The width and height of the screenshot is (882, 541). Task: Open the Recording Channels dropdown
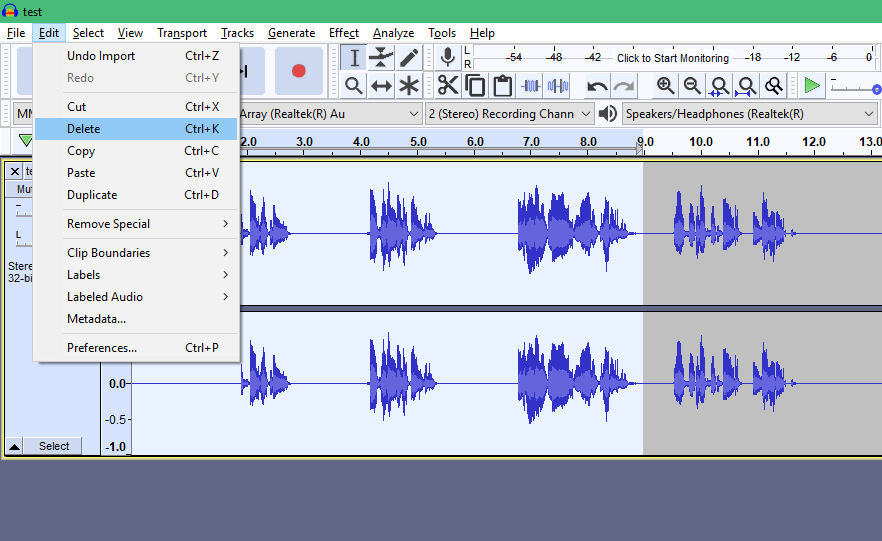point(509,114)
